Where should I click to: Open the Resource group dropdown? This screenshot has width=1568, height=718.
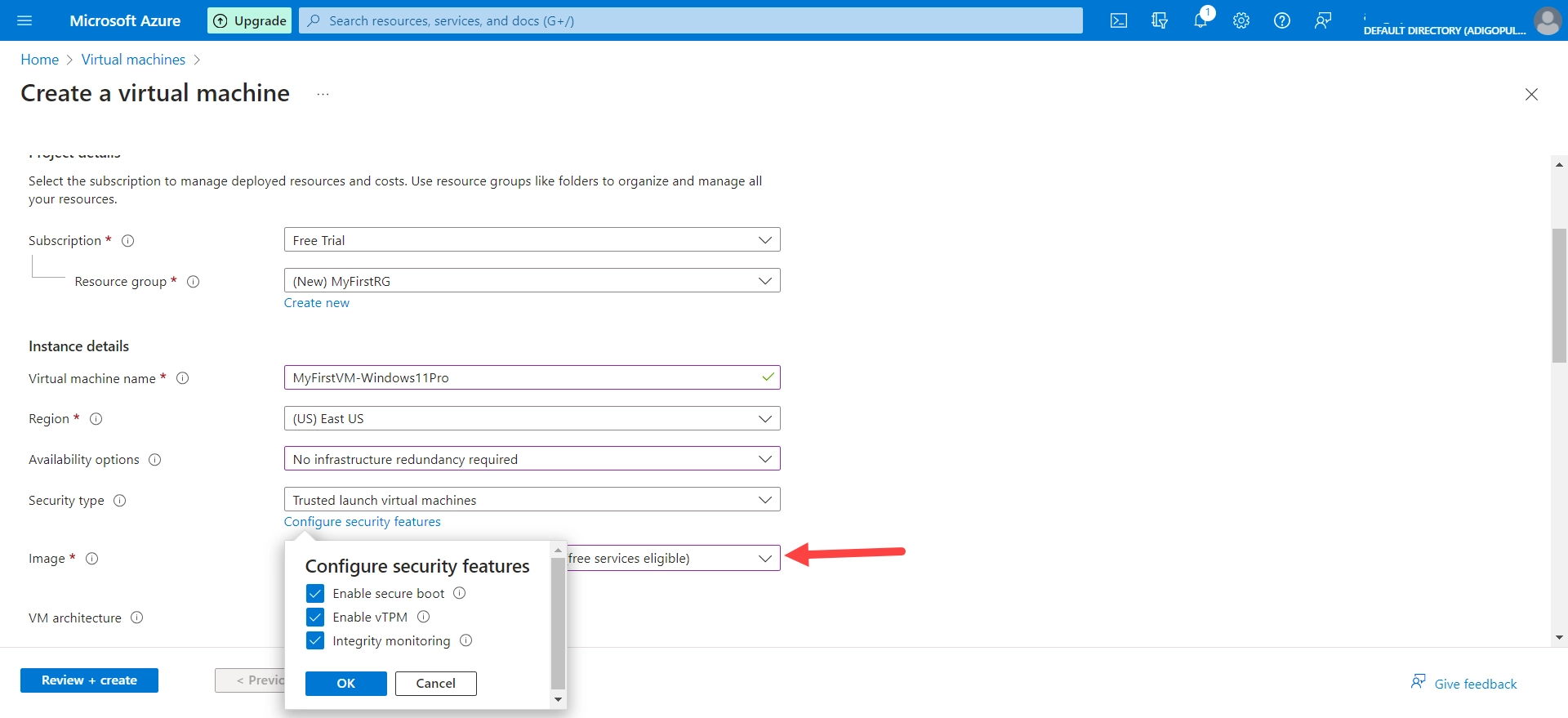click(532, 281)
